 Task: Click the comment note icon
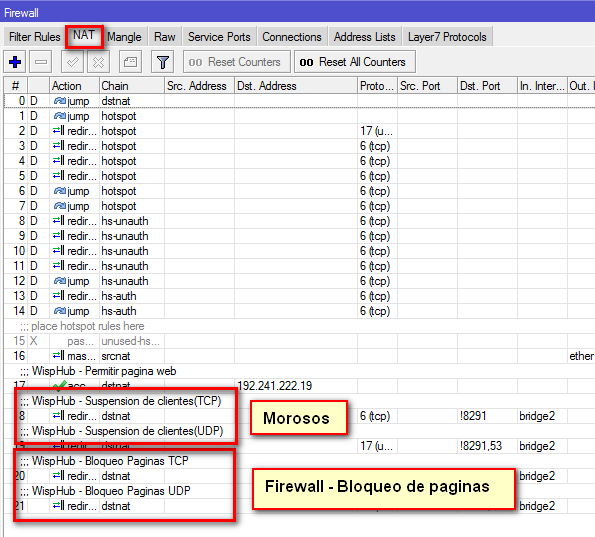[x=130, y=62]
